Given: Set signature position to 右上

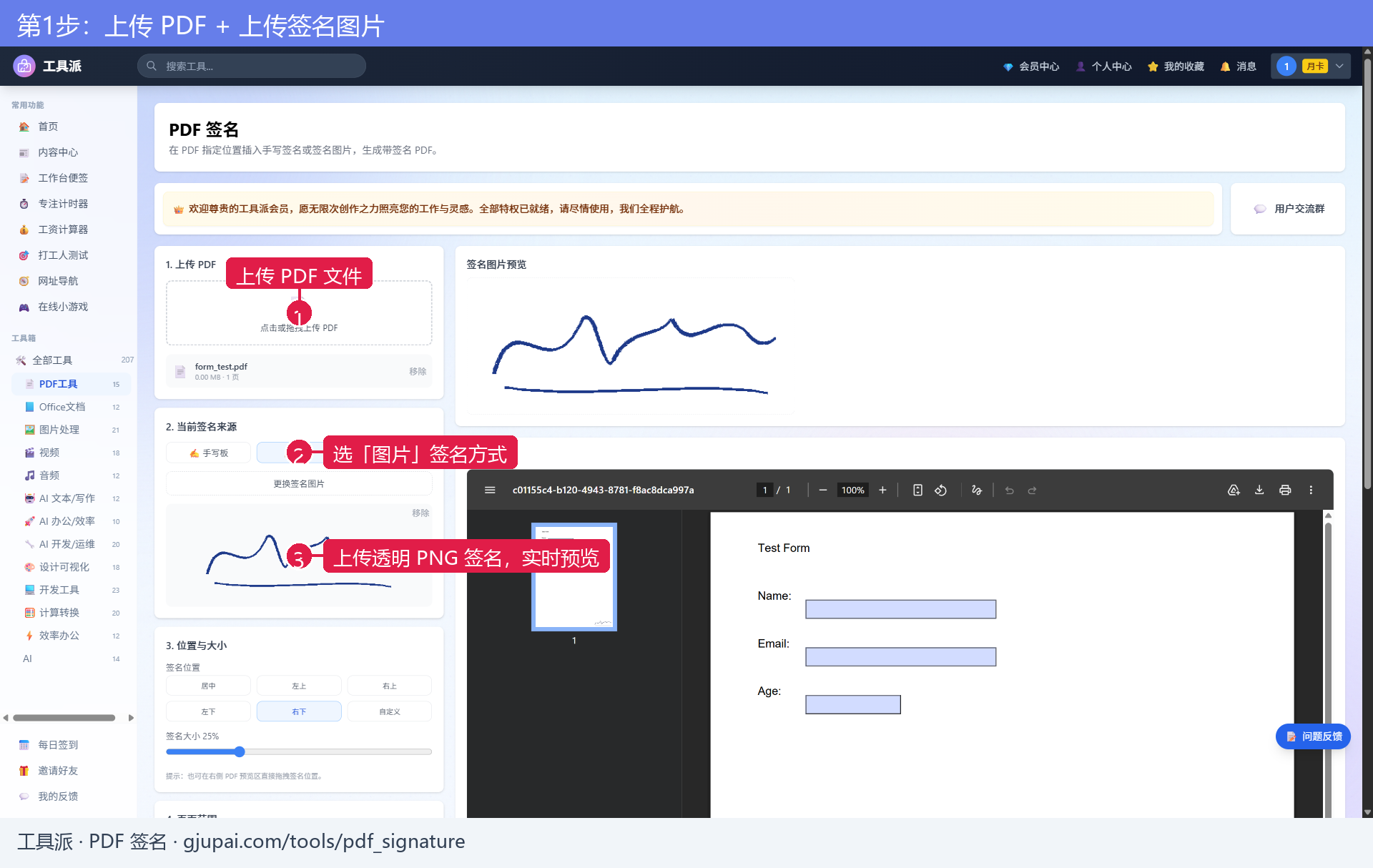Looking at the screenshot, I should tap(390, 686).
